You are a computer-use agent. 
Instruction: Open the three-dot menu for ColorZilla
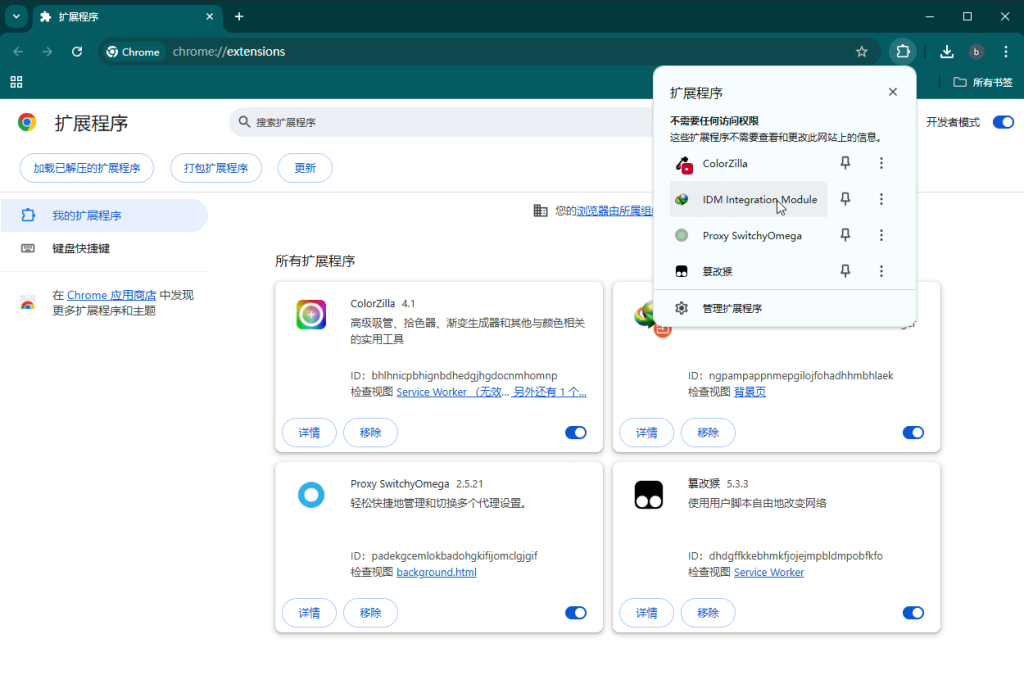click(881, 163)
